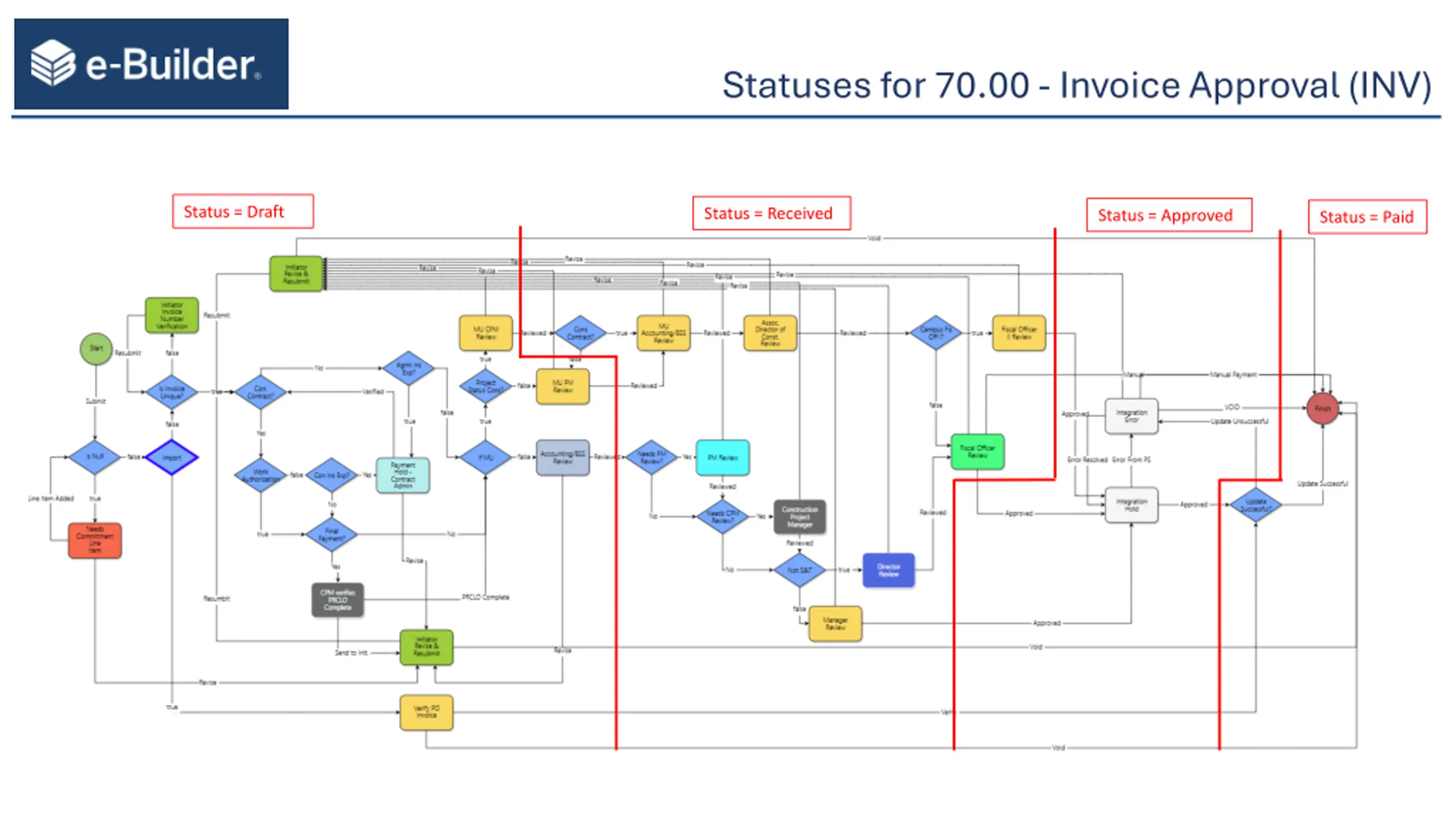1456x819 pixels.
Task: Click the 'Submit' label below Start
Action: pyautogui.click(x=95, y=402)
